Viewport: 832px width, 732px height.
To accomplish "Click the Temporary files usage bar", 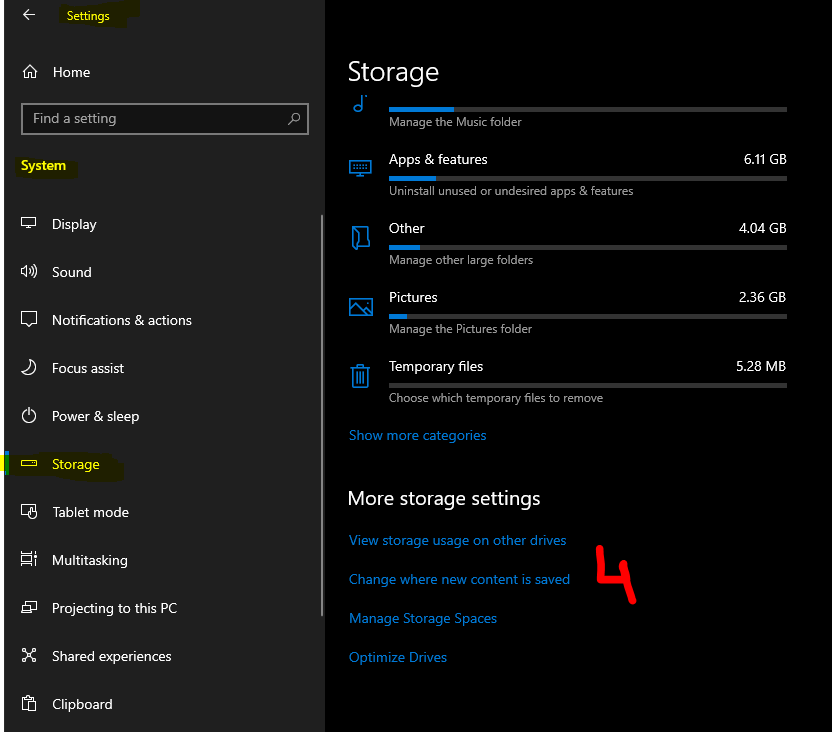I will [587, 385].
